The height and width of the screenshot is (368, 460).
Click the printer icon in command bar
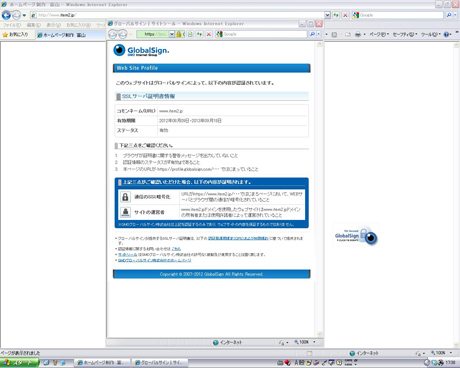(x=358, y=35)
